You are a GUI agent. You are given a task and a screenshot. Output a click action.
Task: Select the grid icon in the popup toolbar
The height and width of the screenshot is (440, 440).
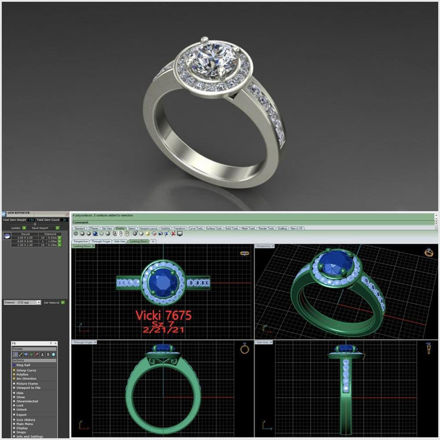click(15, 354)
